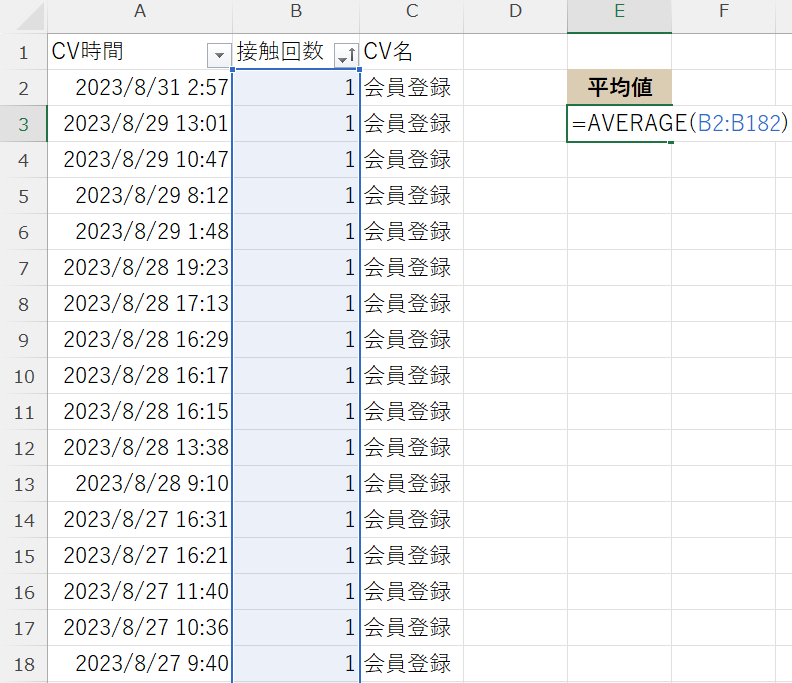Select row 1 header

tap(24, 52)
